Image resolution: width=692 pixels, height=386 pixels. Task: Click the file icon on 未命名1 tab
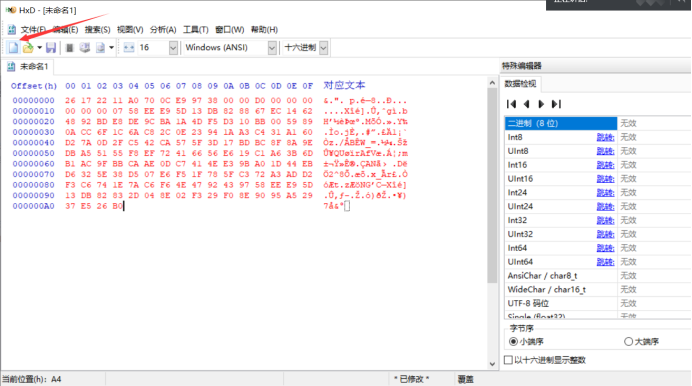click(x=11, y=67)
